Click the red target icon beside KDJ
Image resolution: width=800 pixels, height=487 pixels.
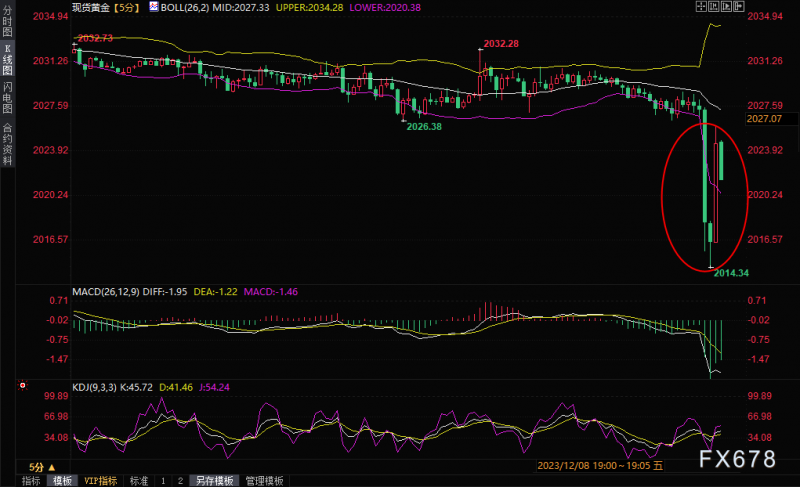(22, 386)
